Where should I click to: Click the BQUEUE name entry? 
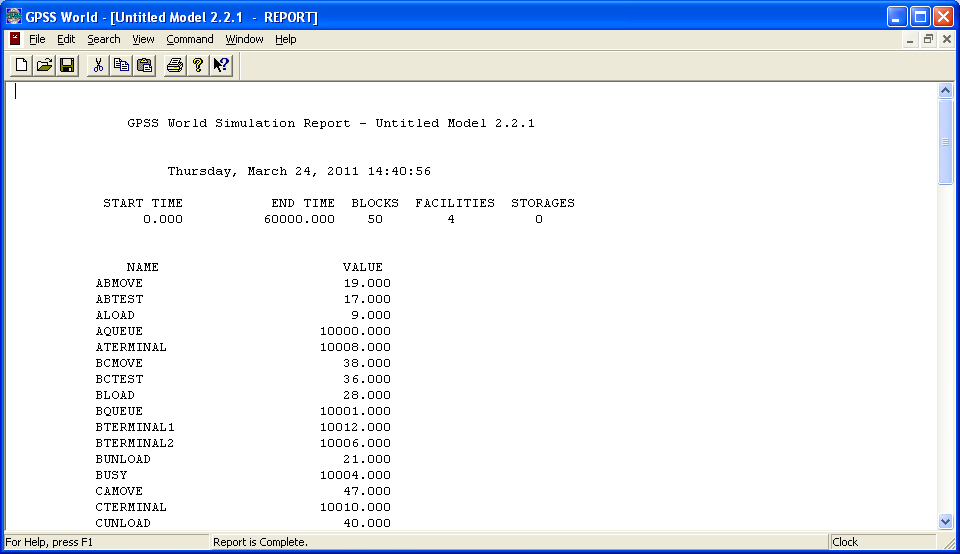tap(119, 411)
